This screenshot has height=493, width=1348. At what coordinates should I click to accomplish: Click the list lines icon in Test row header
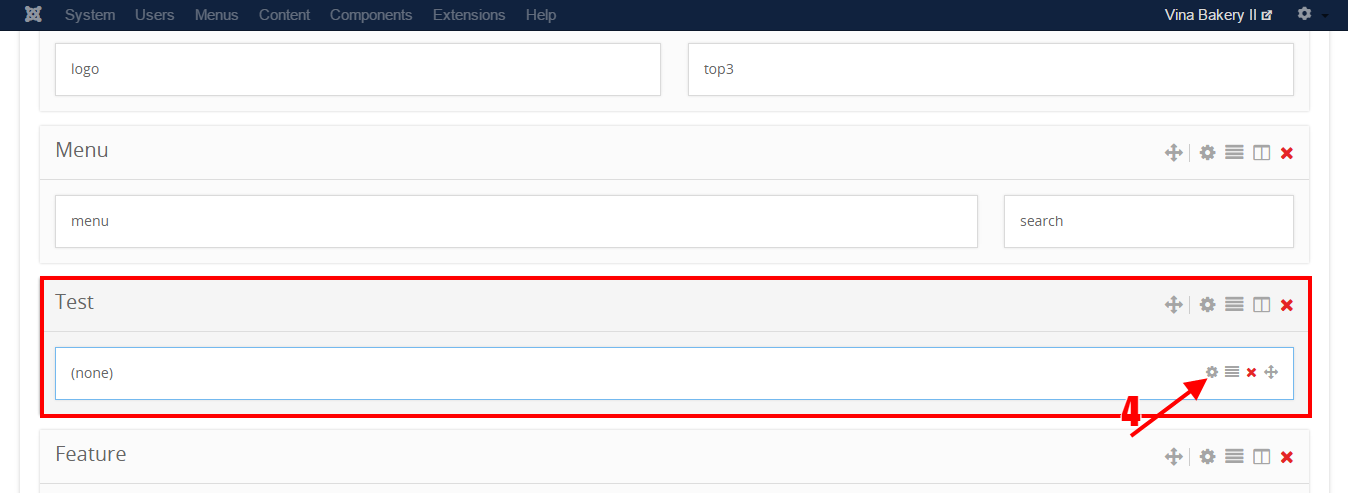tap(1235, 305)
